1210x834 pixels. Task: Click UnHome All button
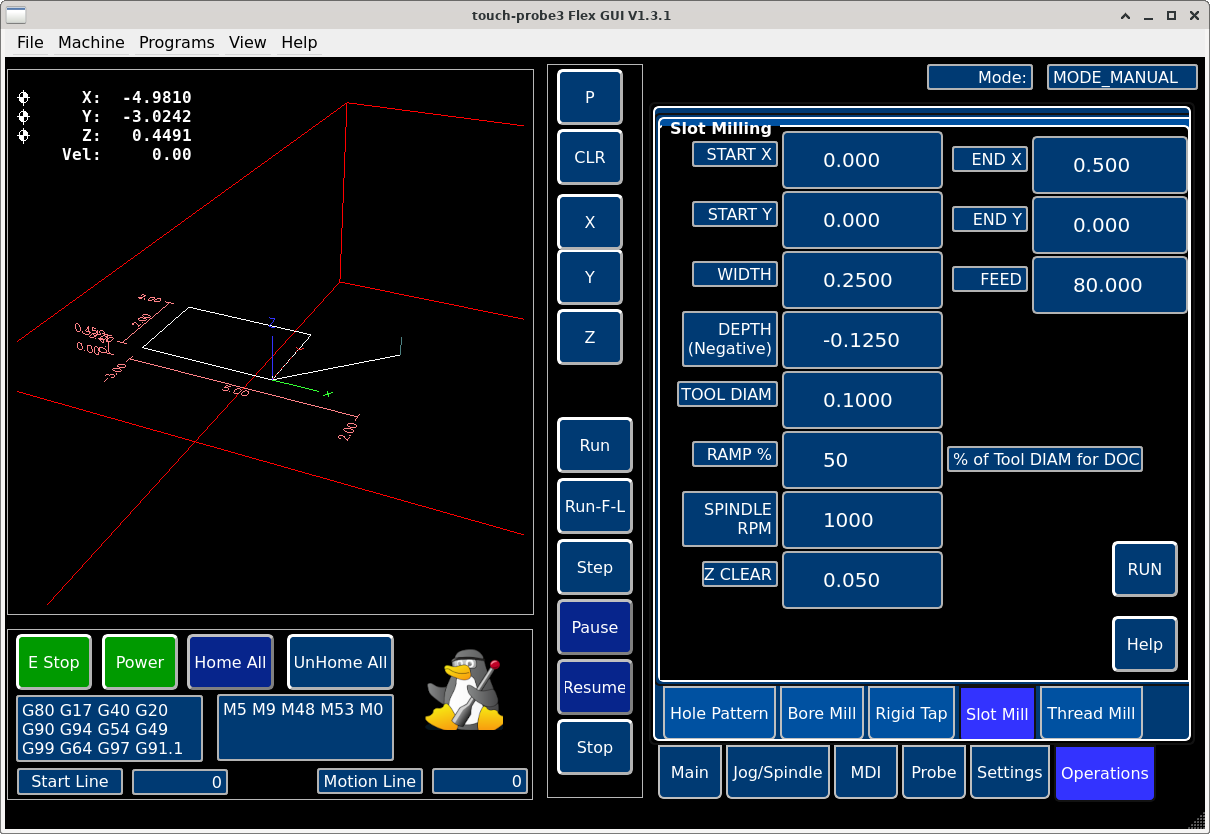coord(340,662)
